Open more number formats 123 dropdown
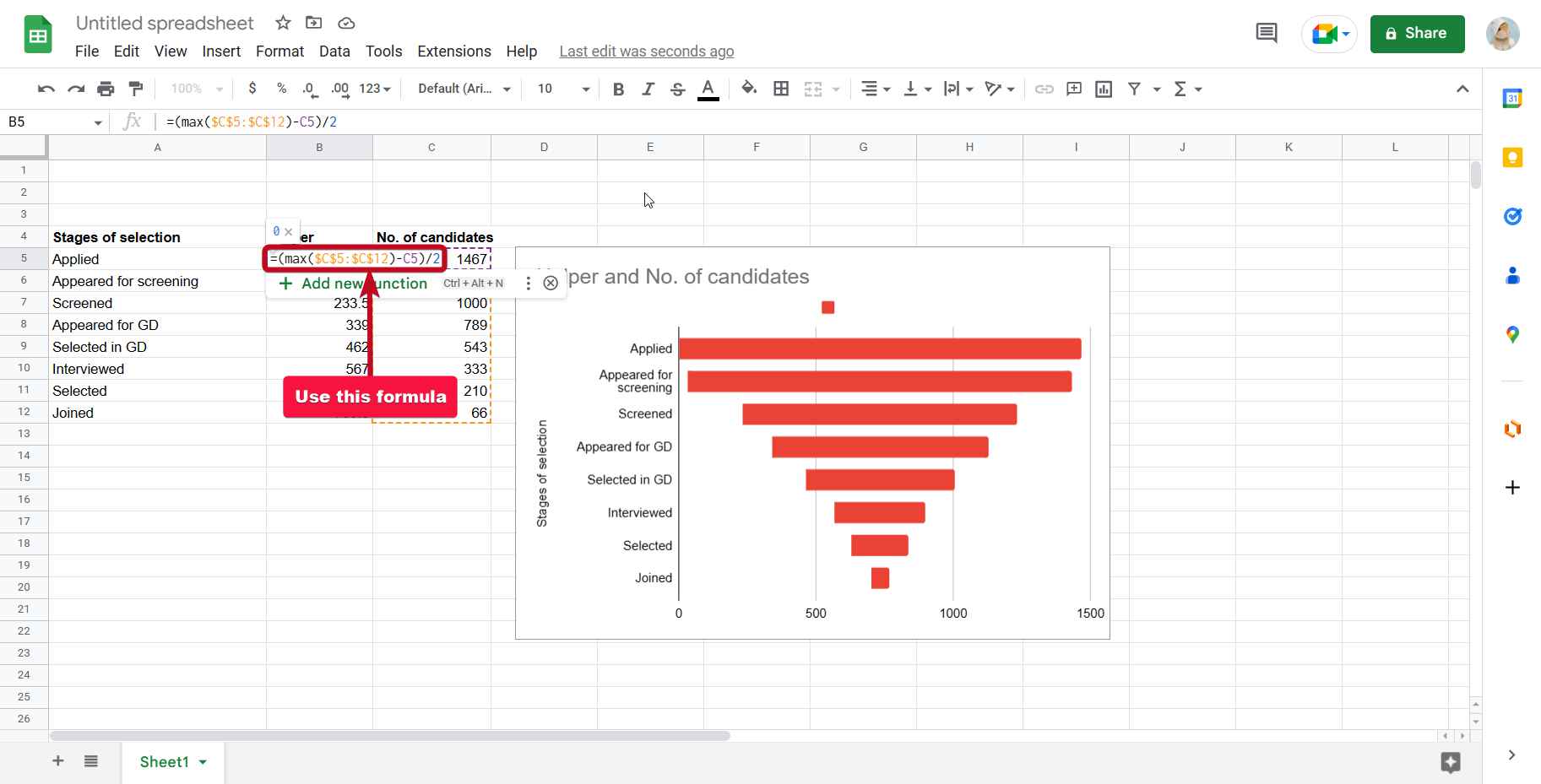Viewport: 1541px width, 784px height. tap(375, 89)
